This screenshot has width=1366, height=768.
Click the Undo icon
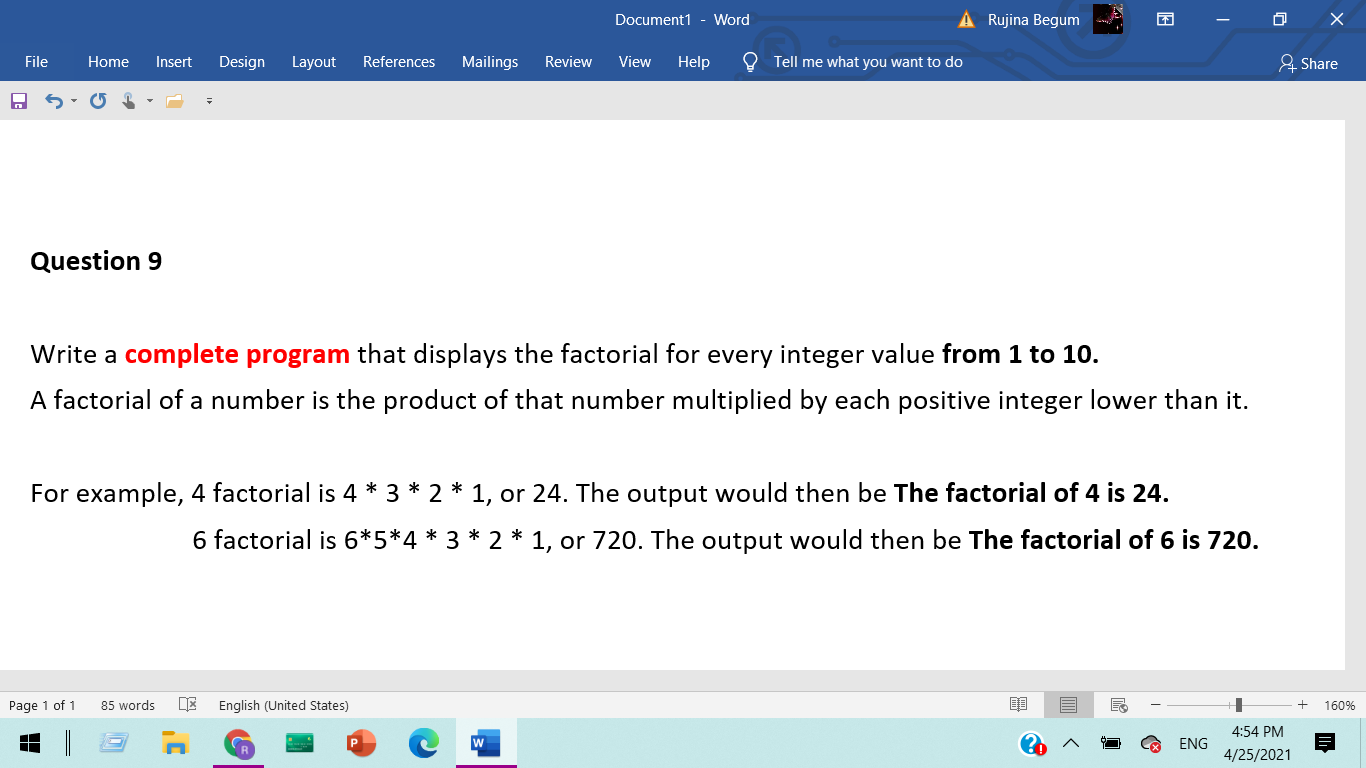tap(52, 100)
